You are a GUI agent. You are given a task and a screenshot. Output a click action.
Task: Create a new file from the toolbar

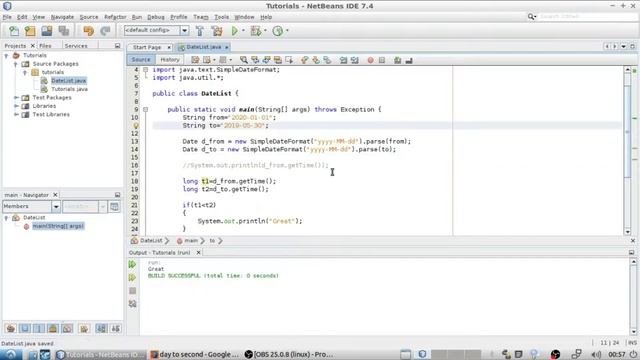pos(14,31)
